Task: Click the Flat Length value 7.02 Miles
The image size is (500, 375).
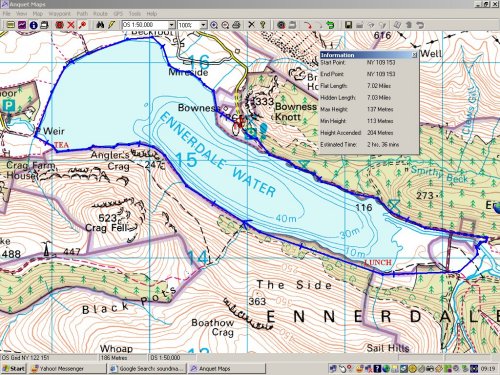Action: point(379,86)
